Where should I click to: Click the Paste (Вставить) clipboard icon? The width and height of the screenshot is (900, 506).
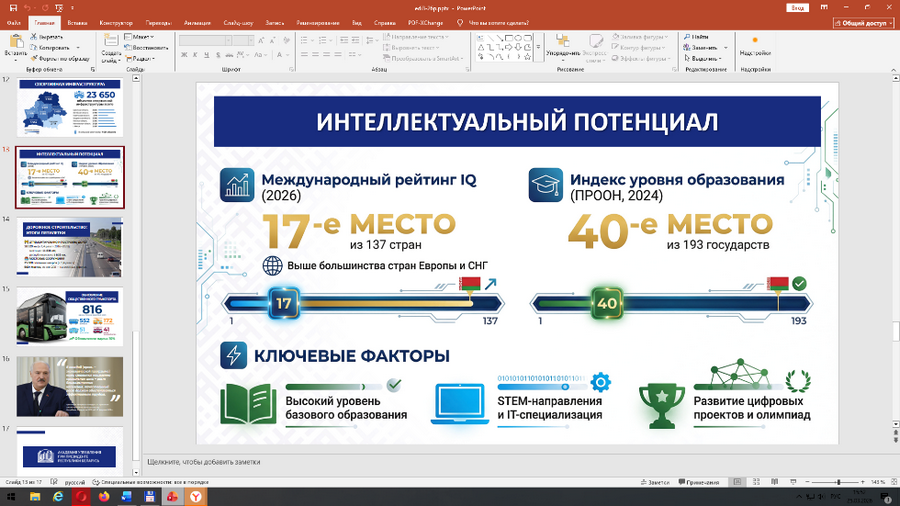pos(17,42)
